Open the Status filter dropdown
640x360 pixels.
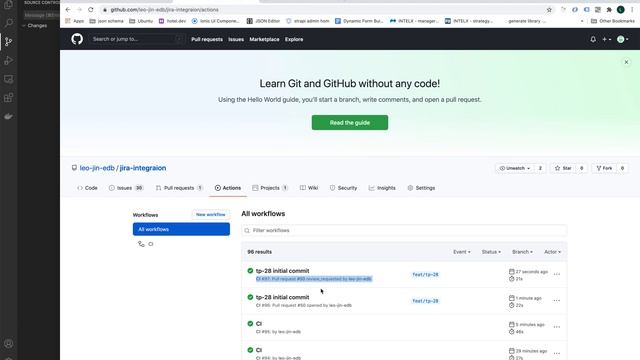pyautogui.click(x=491, y=252)
